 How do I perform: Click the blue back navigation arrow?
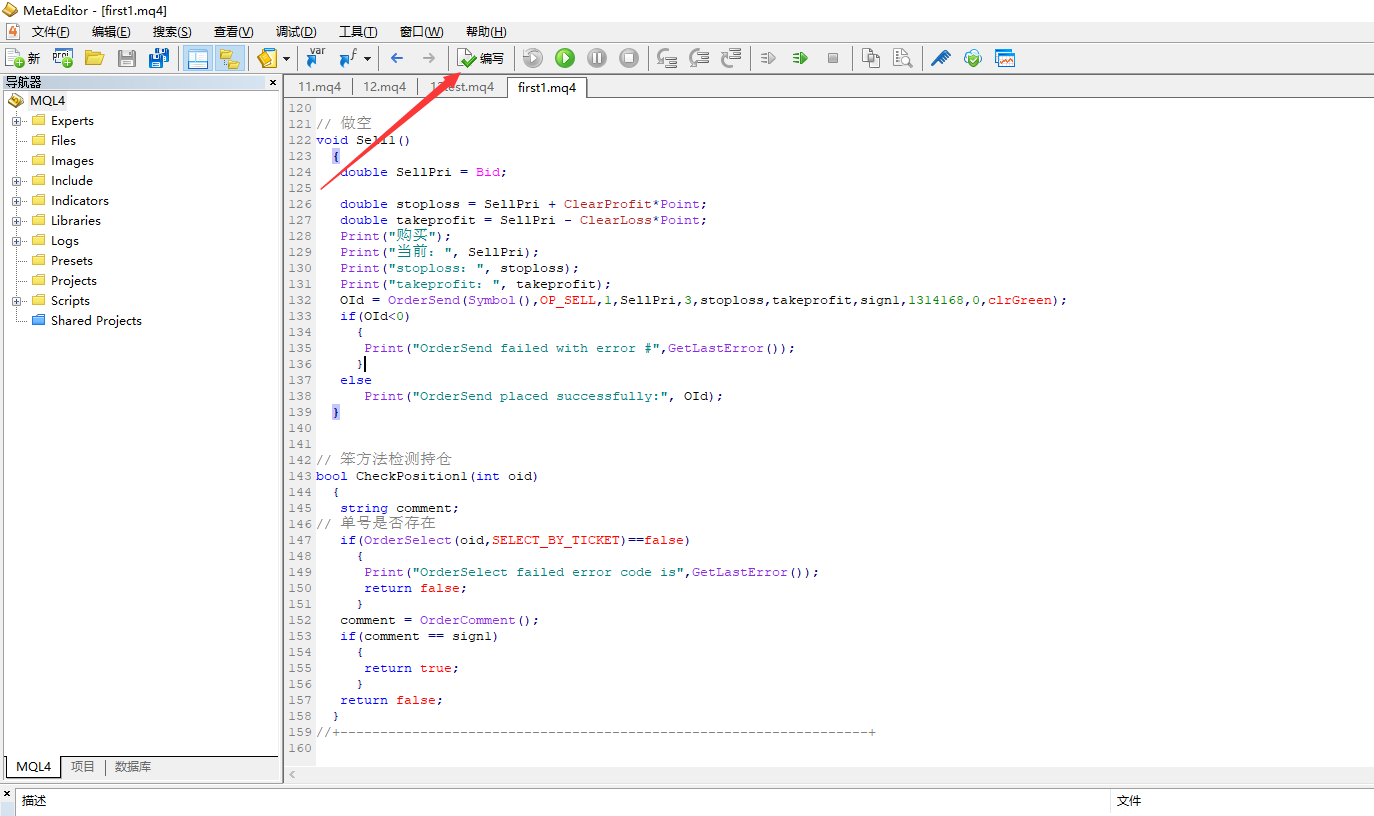tap(397, 58)
